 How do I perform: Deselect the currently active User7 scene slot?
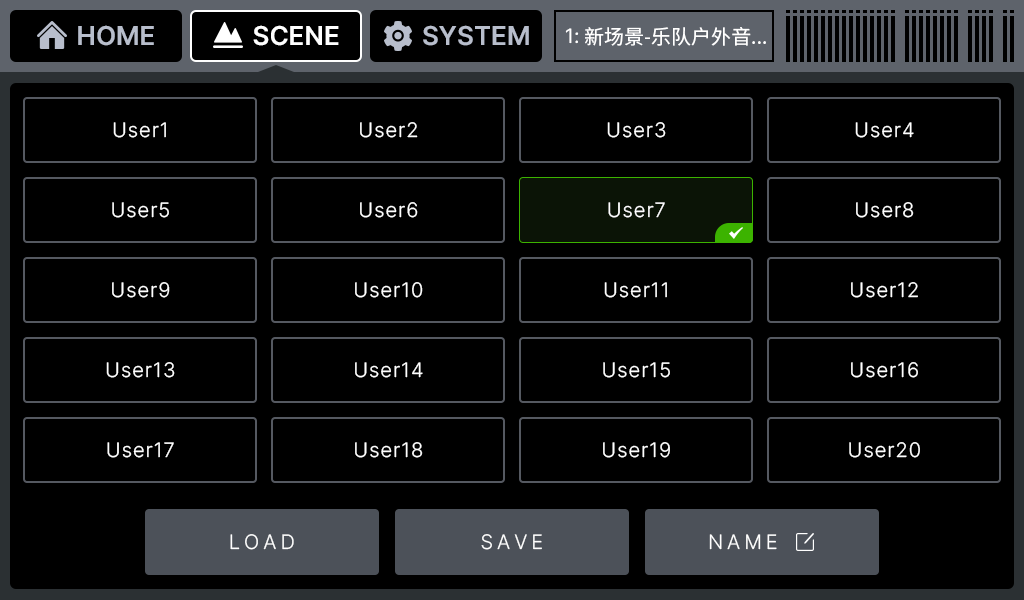pos(635,210)
